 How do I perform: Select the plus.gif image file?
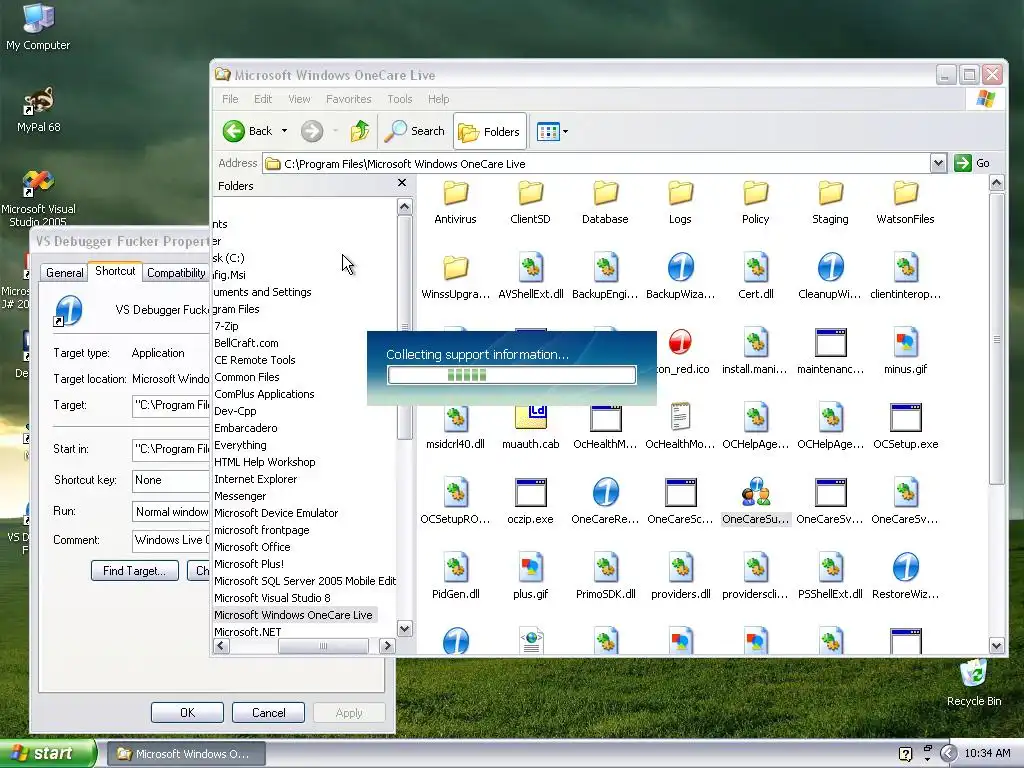(x=530, y=577)
